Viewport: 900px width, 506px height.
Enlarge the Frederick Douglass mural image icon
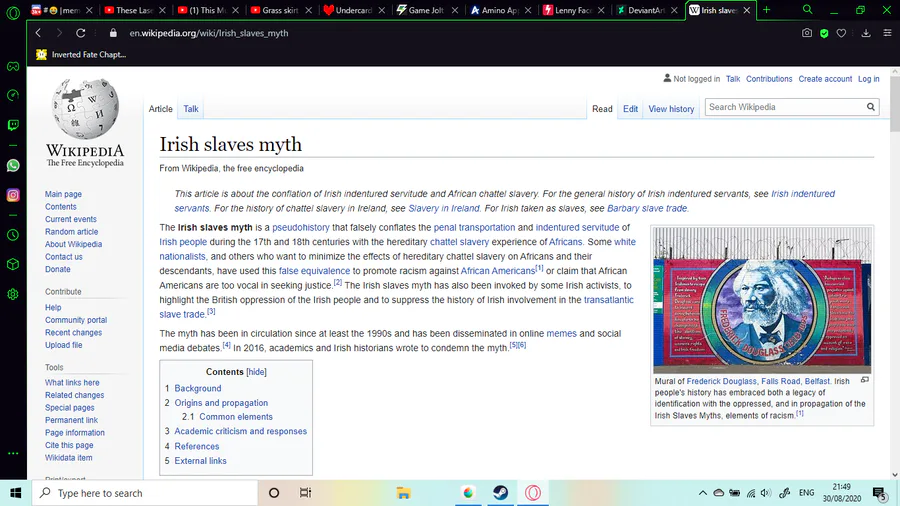tap(865, 380)
